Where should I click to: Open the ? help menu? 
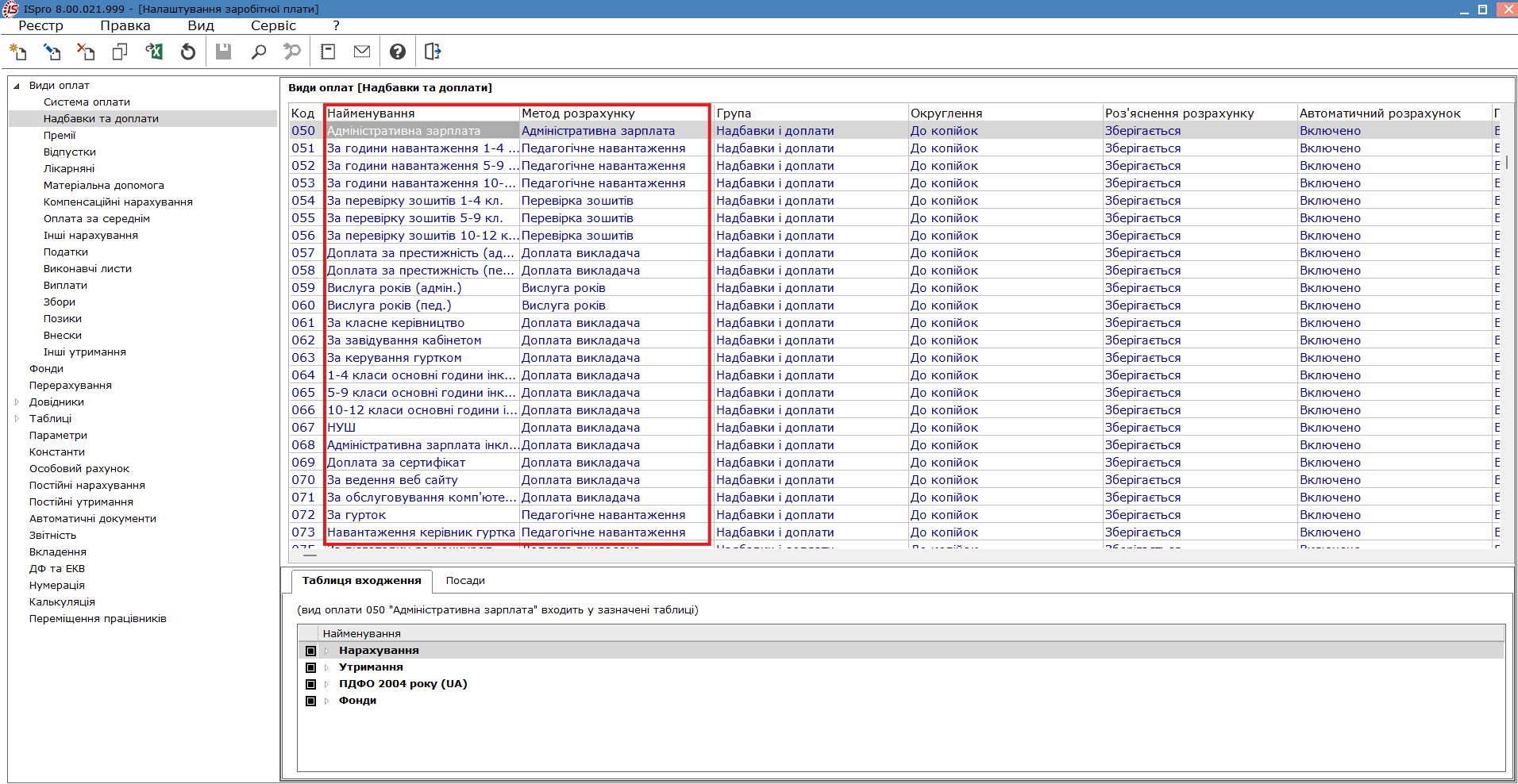click(x=336, y=25)
